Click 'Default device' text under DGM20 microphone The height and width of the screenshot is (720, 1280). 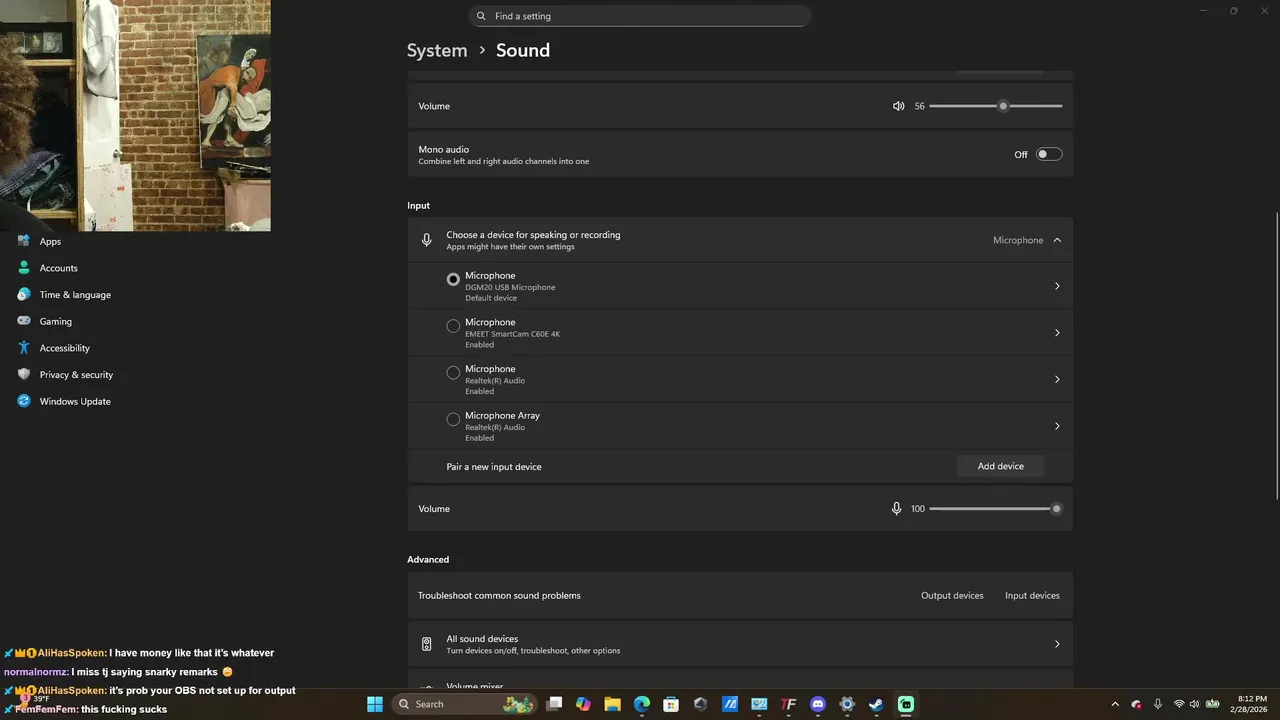pos(491,298)
